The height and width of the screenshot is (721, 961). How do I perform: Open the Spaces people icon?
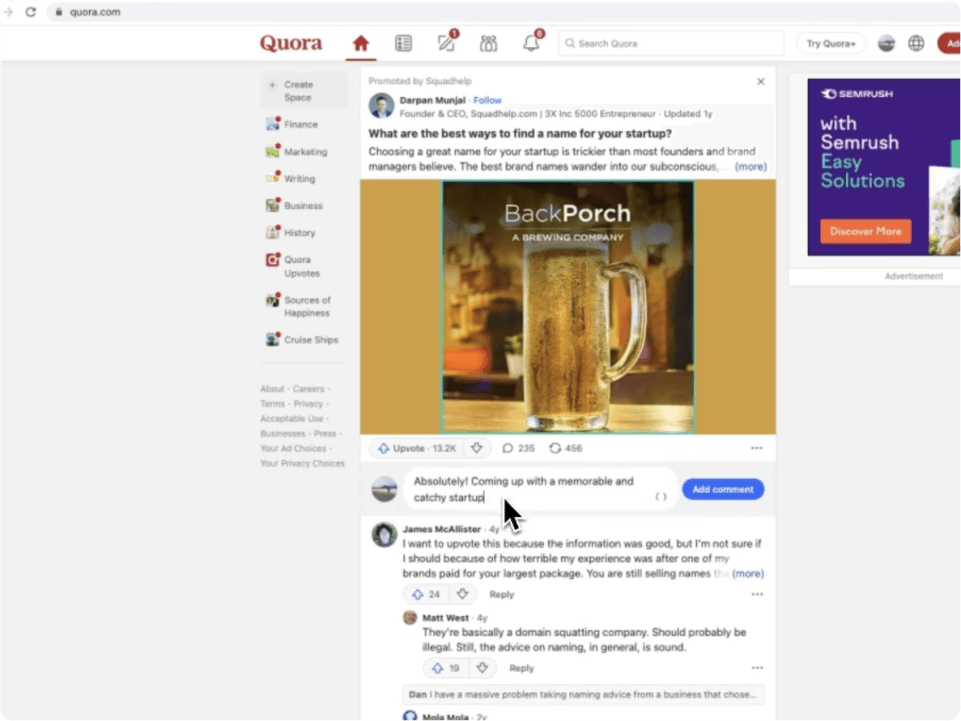[x=488, y=43]
